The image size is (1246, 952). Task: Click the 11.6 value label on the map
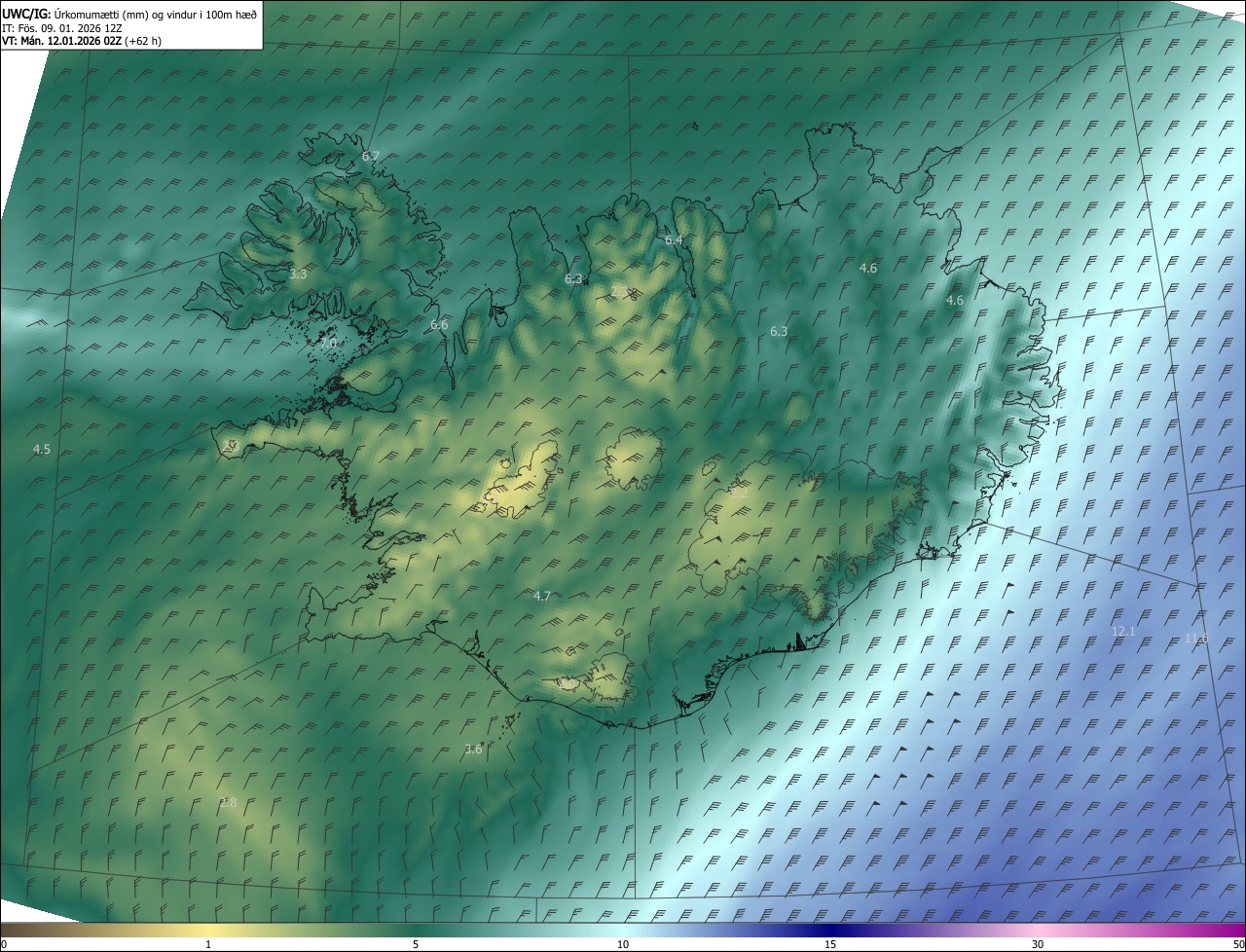point(1196,638)
